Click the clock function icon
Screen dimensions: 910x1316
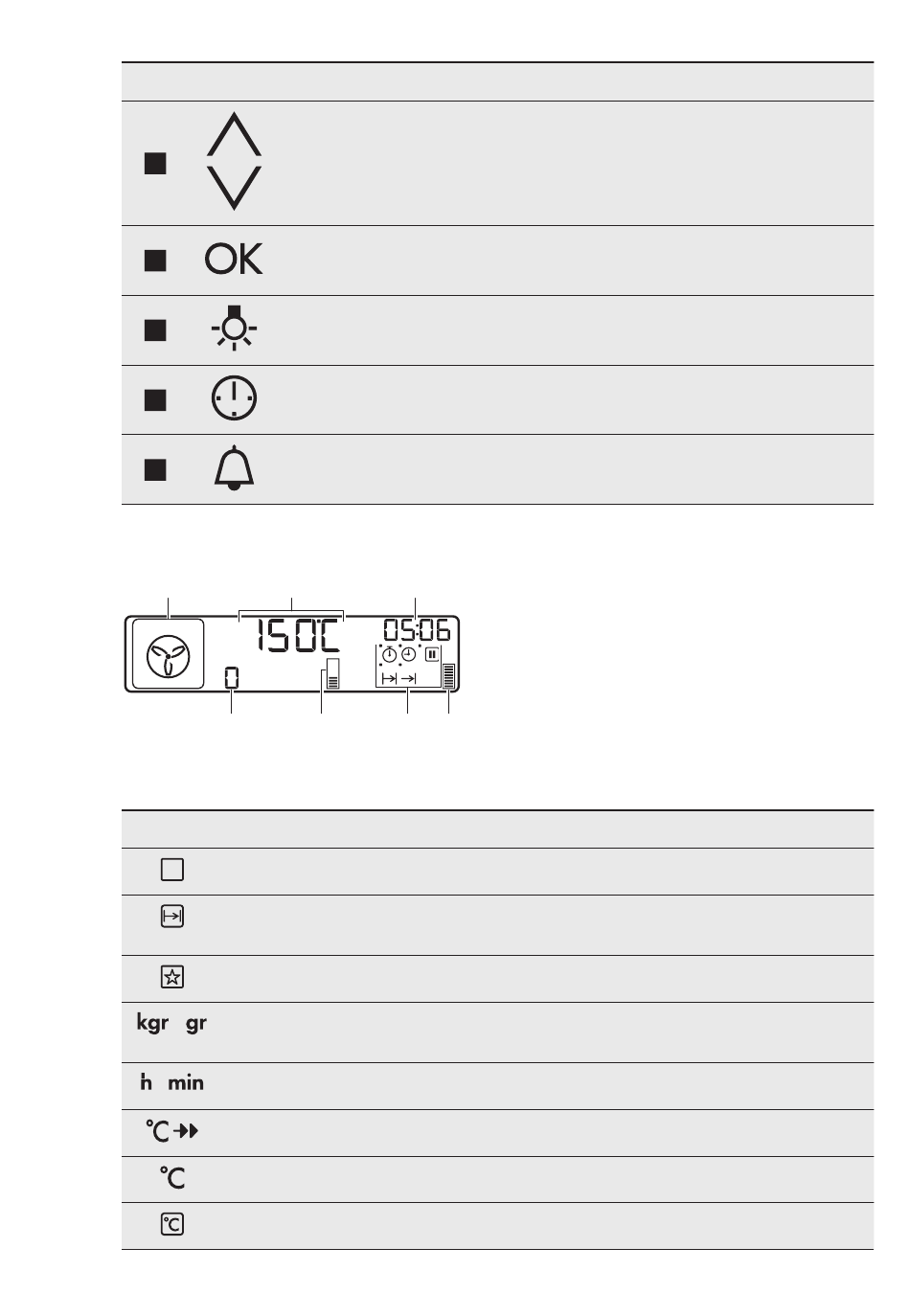tap(234, 398)
